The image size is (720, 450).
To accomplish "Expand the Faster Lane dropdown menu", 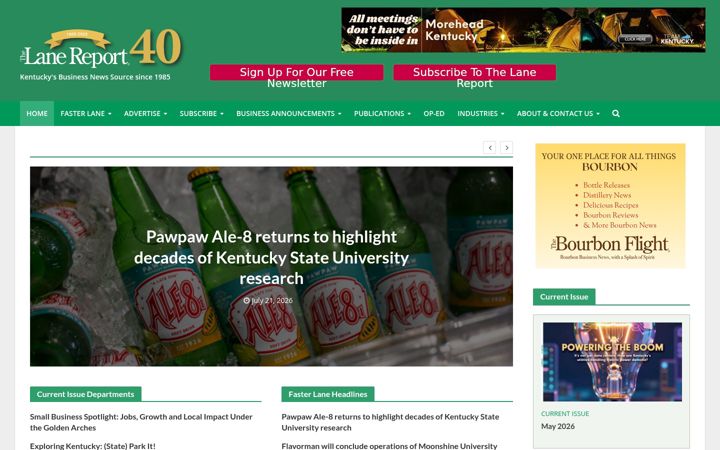I will (x=86, y=113).
